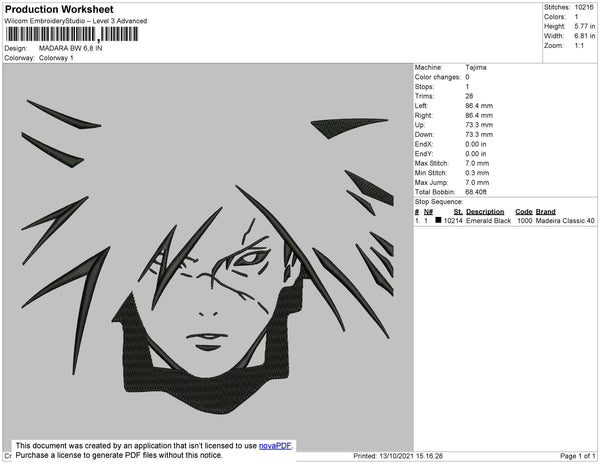Select design name 'MADARA BW 6,8 IN'
The image size is (600, 464).
[70, 49]
